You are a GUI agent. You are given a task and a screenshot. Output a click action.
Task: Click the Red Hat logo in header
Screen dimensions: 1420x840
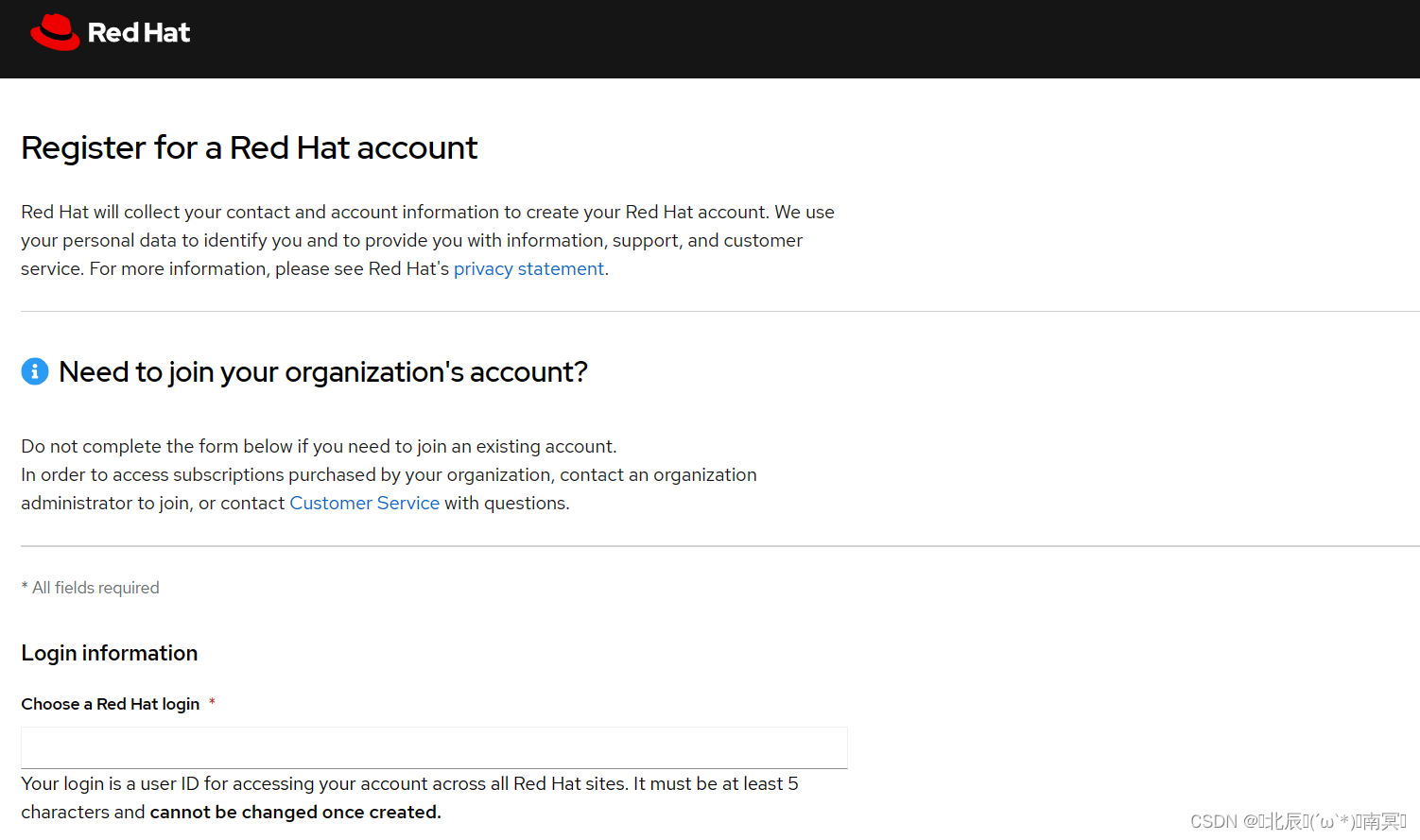[110, 32]
